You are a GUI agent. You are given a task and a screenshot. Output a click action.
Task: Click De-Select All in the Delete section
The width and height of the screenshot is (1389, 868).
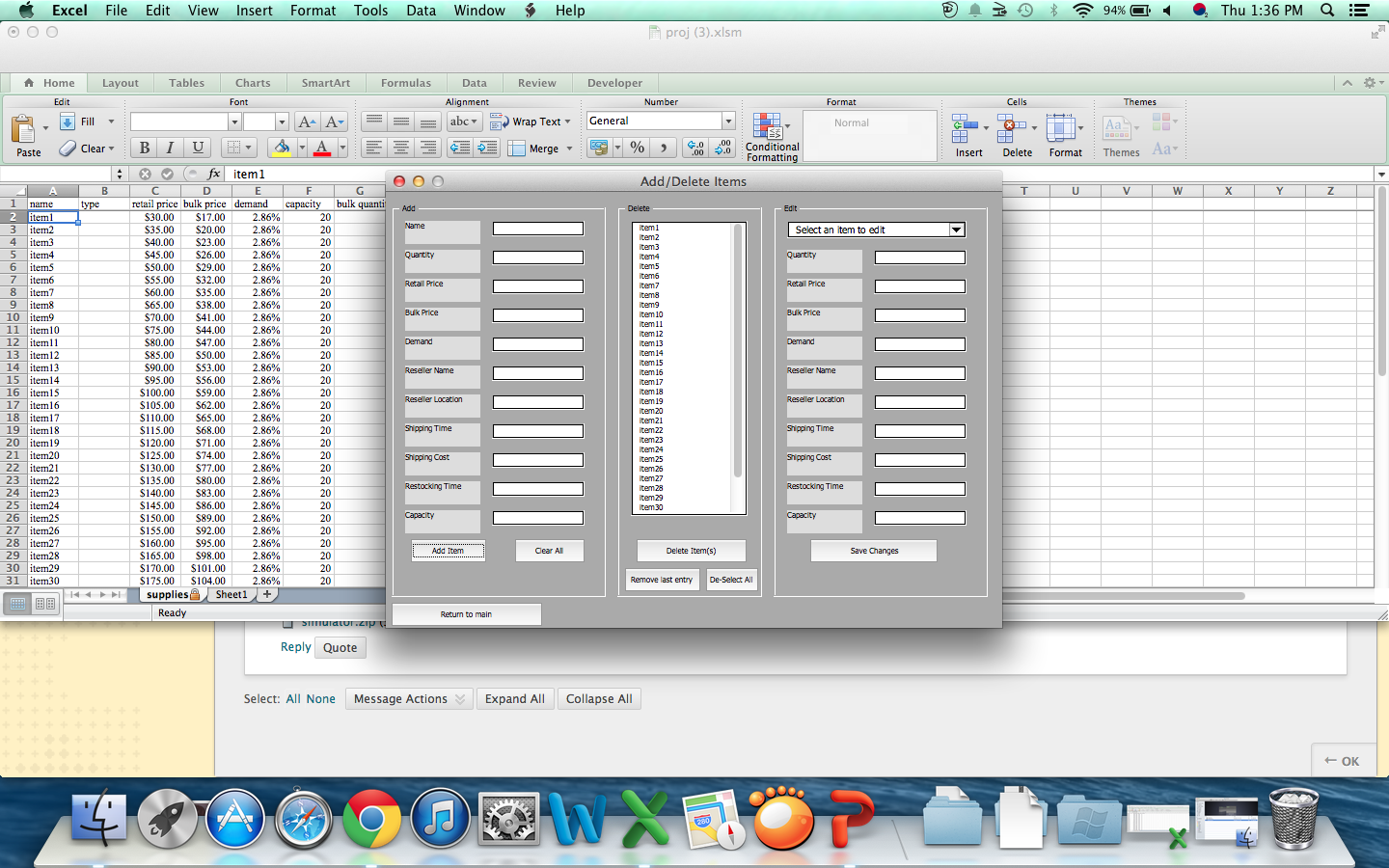[730, 581]
